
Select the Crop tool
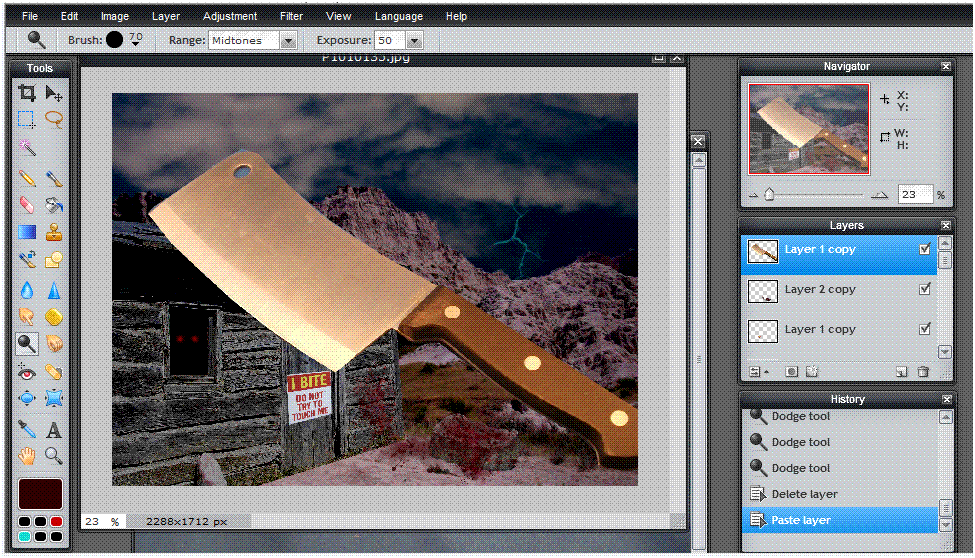[x=27, y=93]
